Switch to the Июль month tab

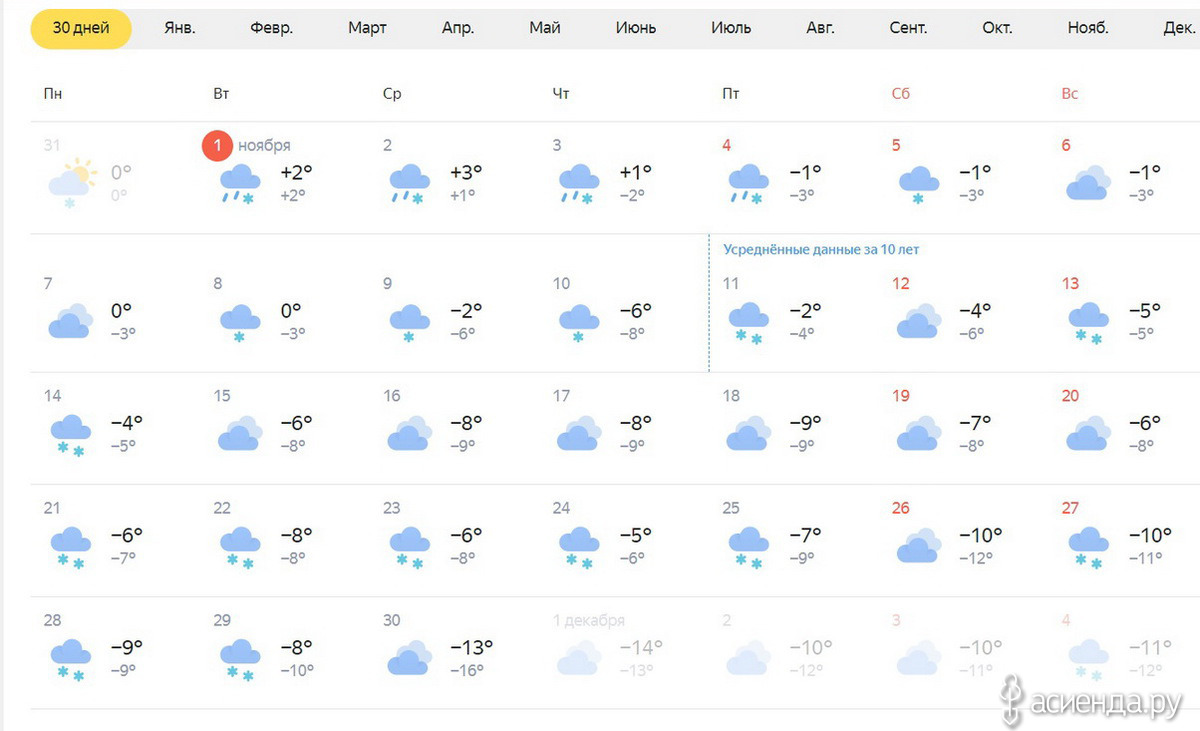point(731,28)
